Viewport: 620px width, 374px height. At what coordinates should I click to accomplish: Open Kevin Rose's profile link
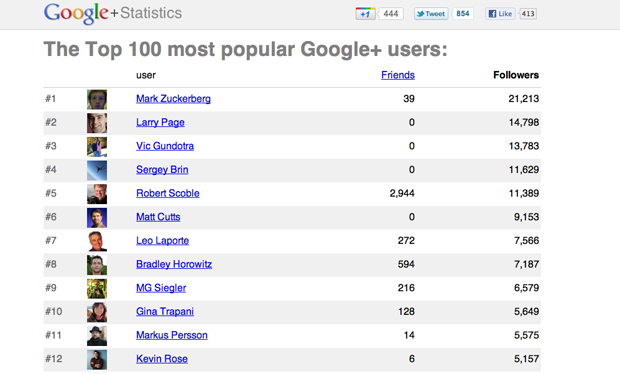coord(162,359)
